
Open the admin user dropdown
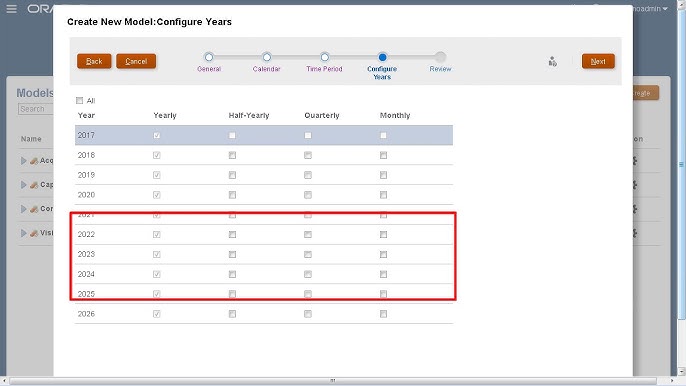click(651, 9)
